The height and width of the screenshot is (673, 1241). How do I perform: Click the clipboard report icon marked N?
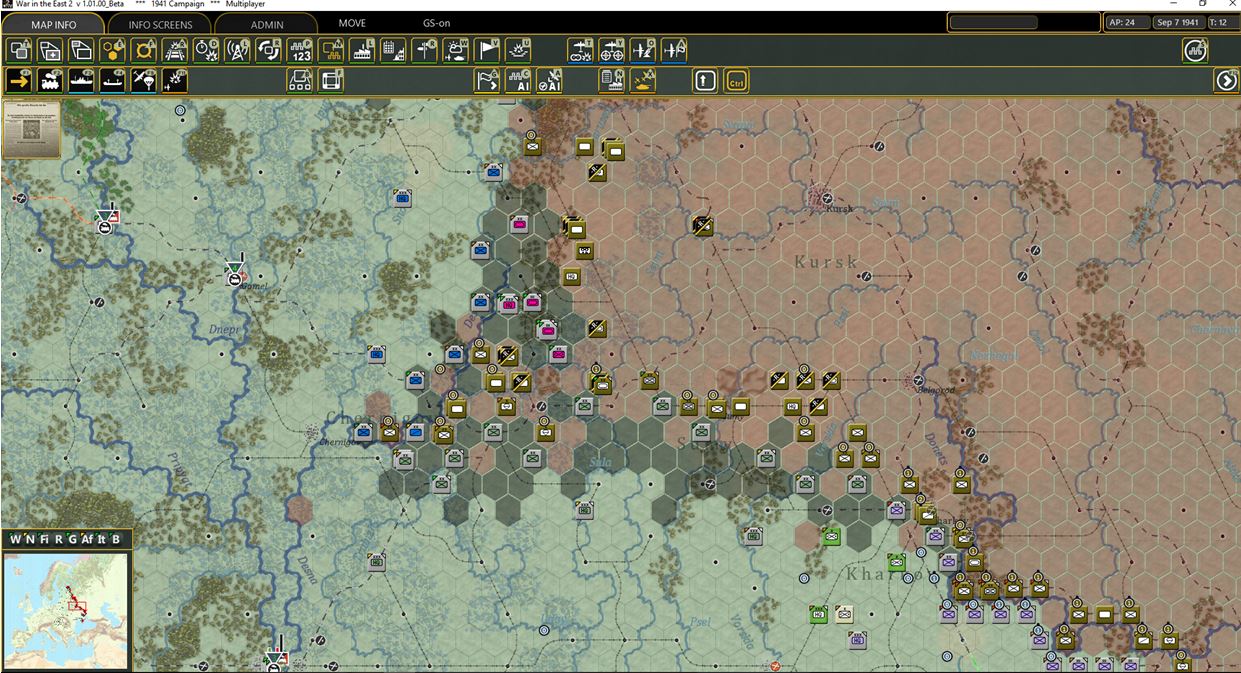611,81
